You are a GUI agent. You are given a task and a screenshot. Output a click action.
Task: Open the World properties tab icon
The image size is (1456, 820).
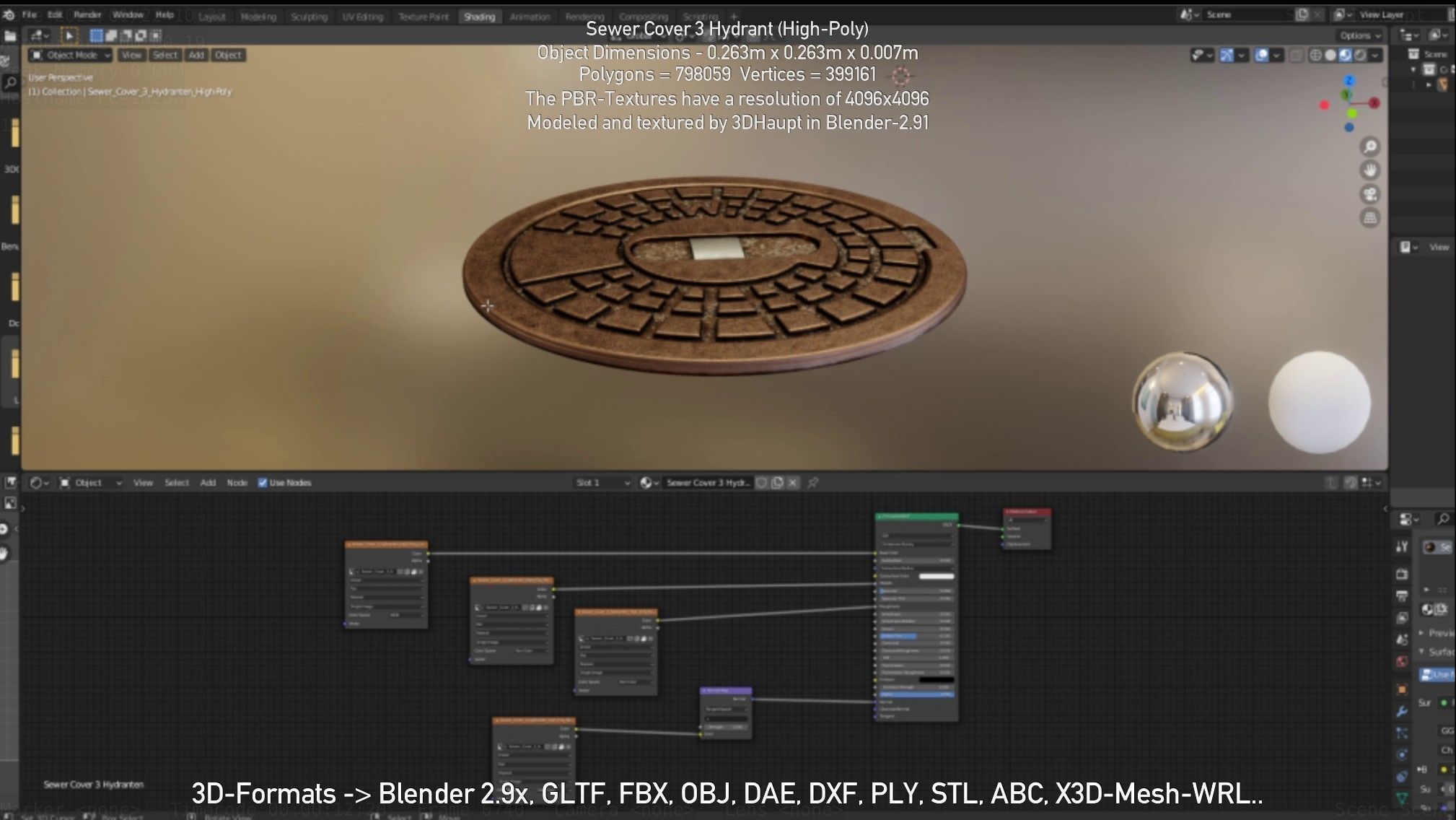point(1402,661)
